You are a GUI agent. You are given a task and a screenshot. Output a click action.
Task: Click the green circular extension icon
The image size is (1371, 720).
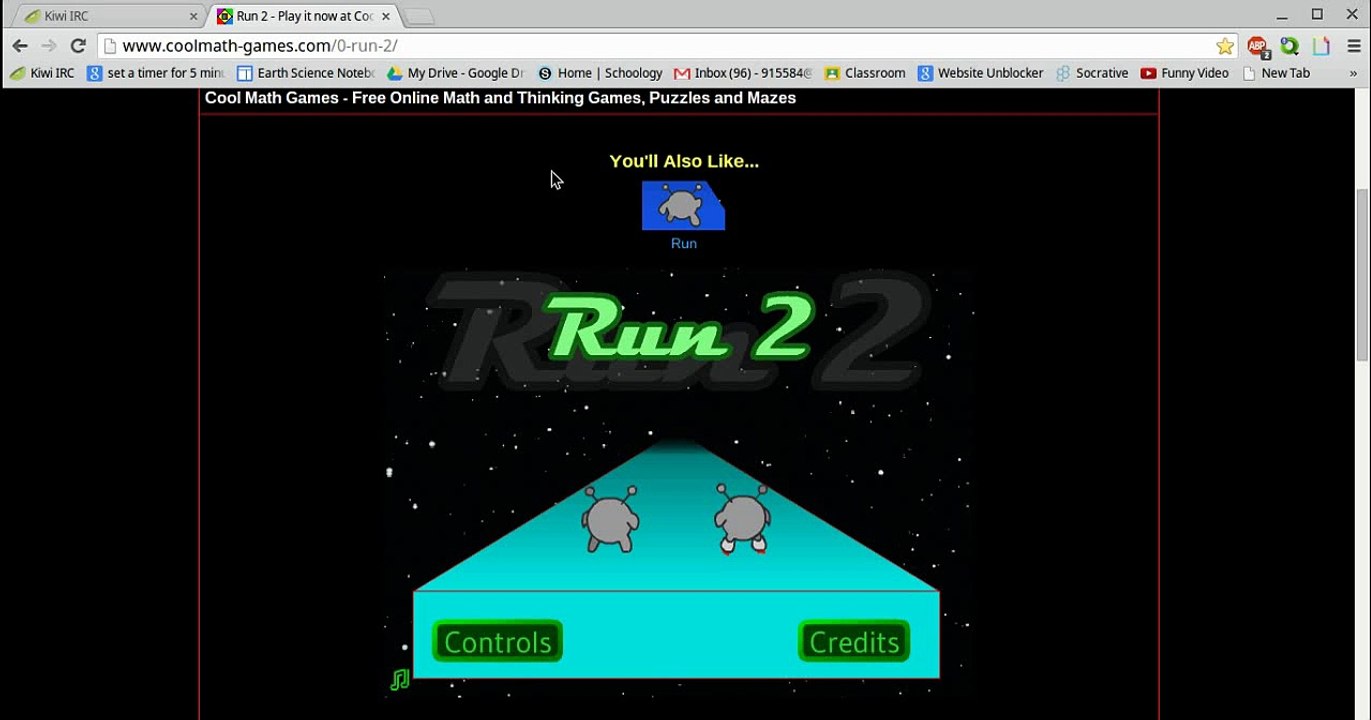click(1290, 46)
